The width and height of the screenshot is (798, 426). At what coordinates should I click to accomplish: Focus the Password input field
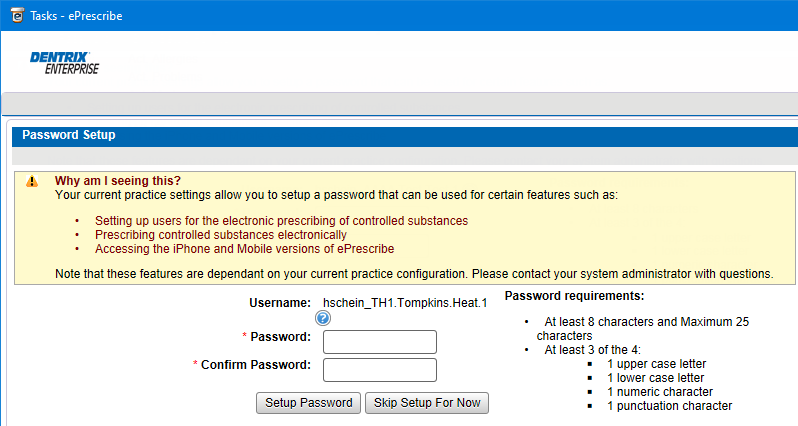pyautogui.click(x=380, y=342)
